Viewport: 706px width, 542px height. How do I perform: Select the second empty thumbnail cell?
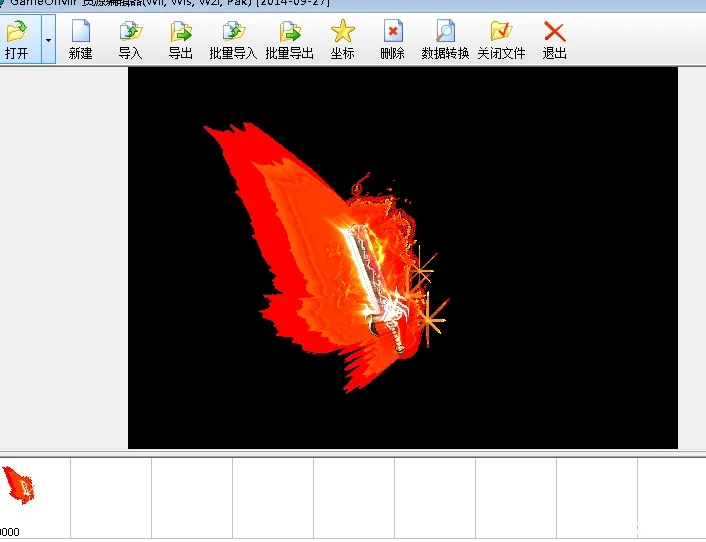pyautogui.click(x=192, y=498)
